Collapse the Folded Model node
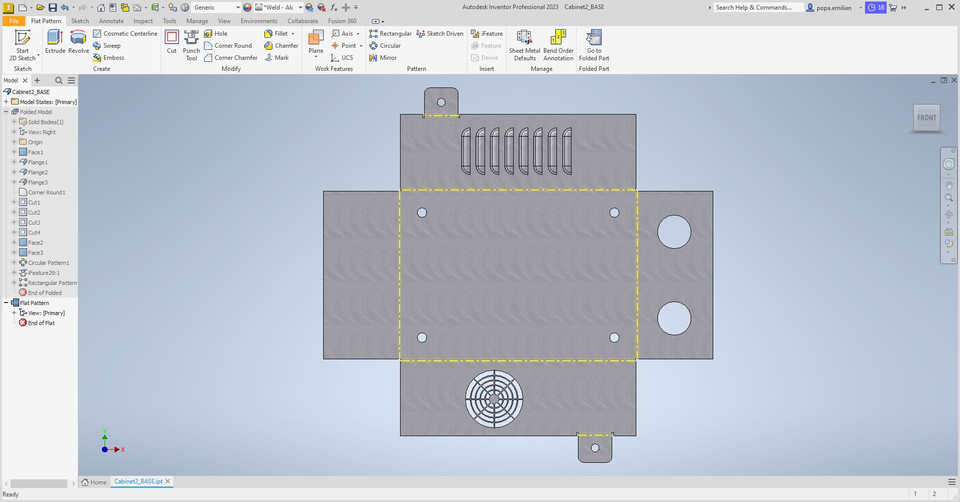960x502 pixels. 6,112
